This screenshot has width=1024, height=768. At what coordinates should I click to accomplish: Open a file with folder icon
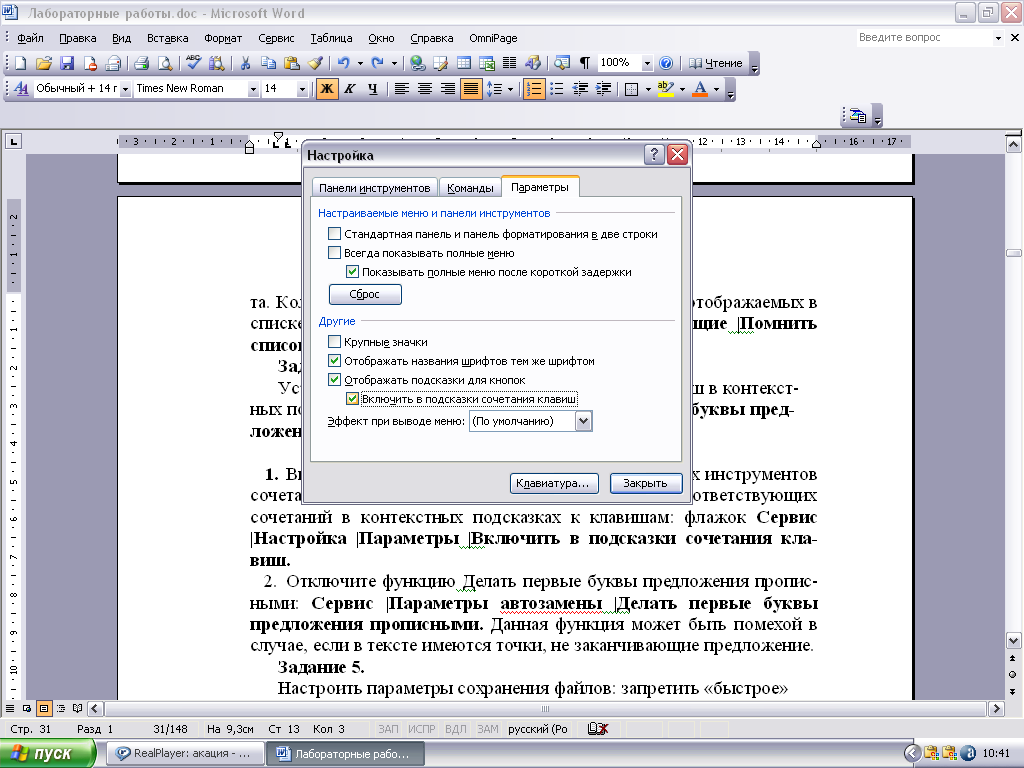pos(44,63)
